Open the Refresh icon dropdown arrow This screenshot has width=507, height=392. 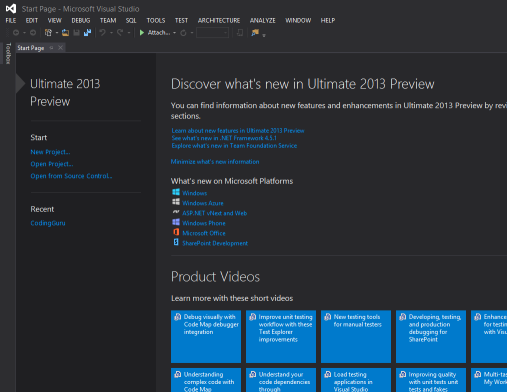click(192, 33)
